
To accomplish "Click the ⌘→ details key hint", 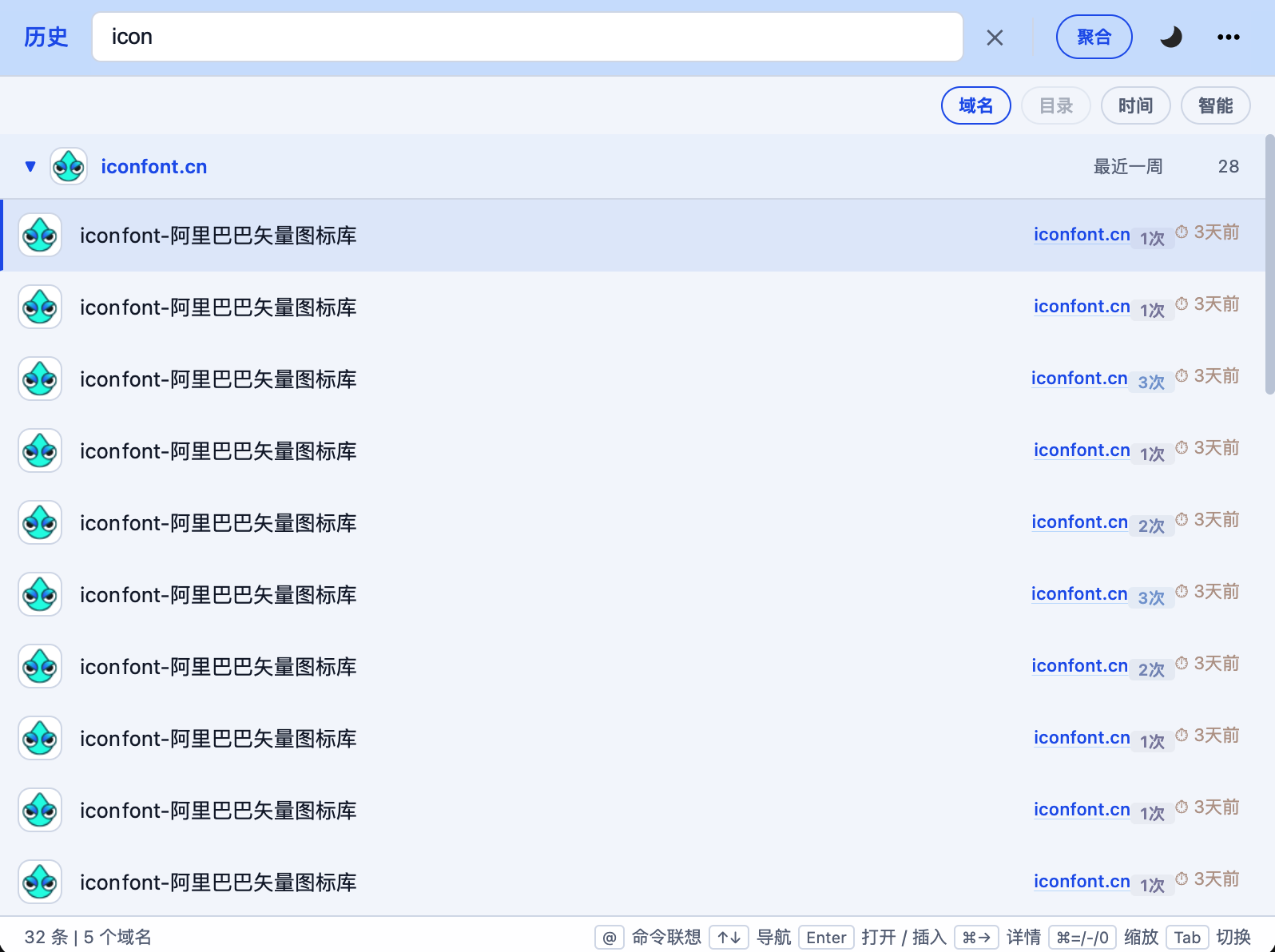I will click(x=976, y=937).
